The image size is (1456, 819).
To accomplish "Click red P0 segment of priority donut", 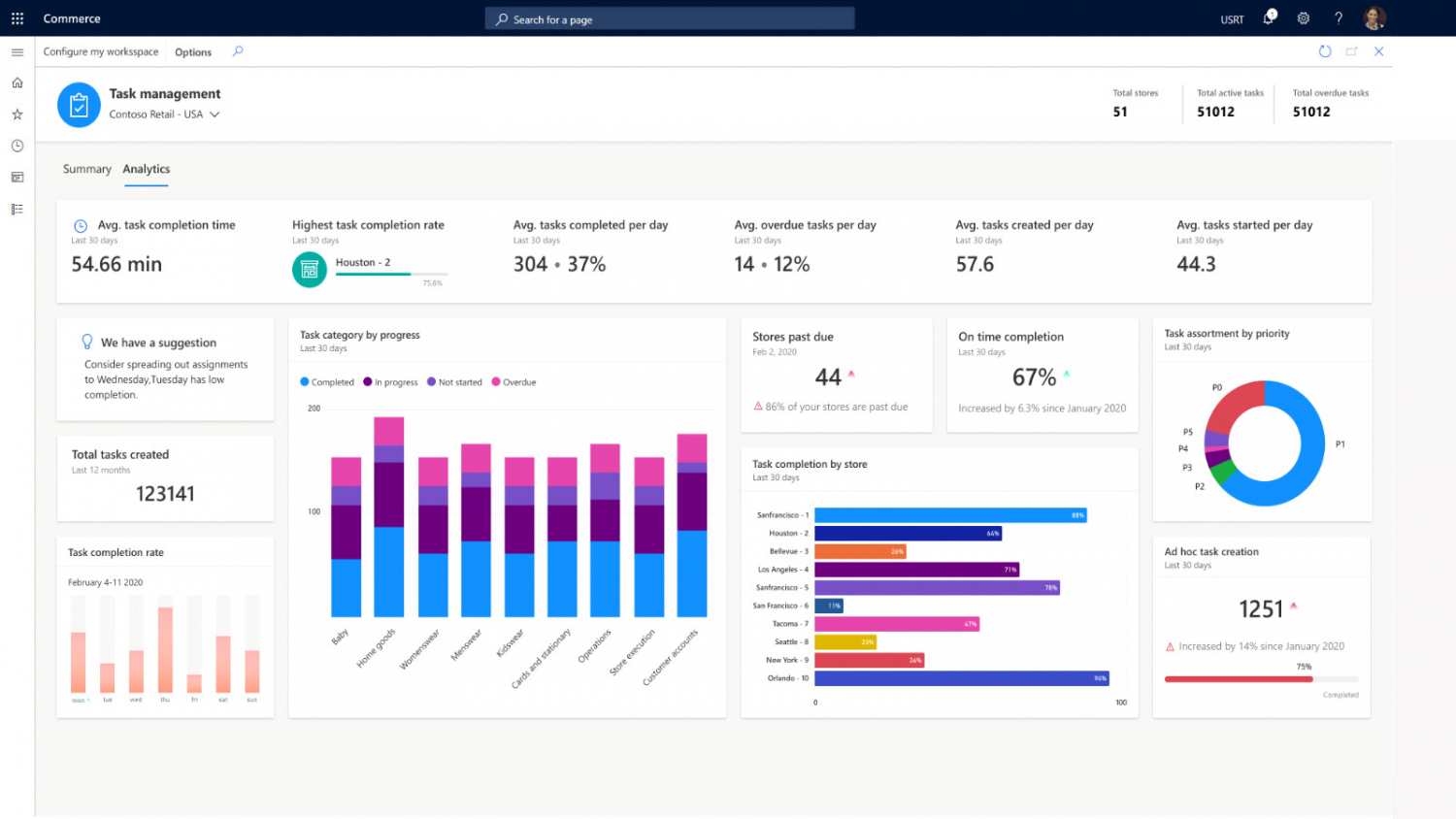I will tap(1231, 406).
